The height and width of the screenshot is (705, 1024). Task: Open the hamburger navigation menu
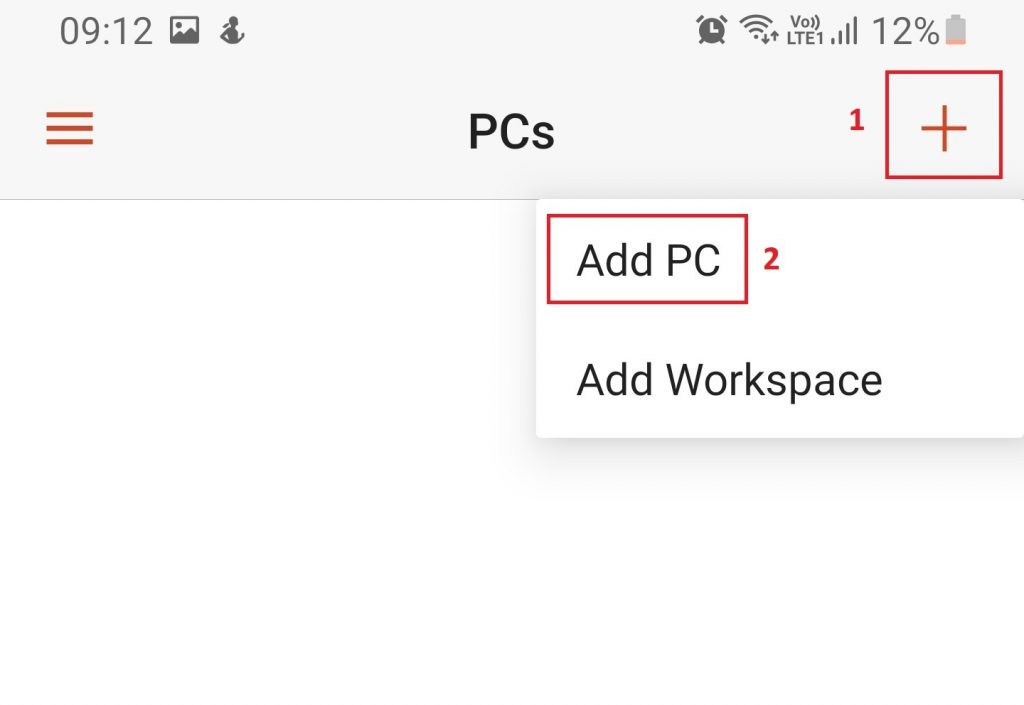69,129
